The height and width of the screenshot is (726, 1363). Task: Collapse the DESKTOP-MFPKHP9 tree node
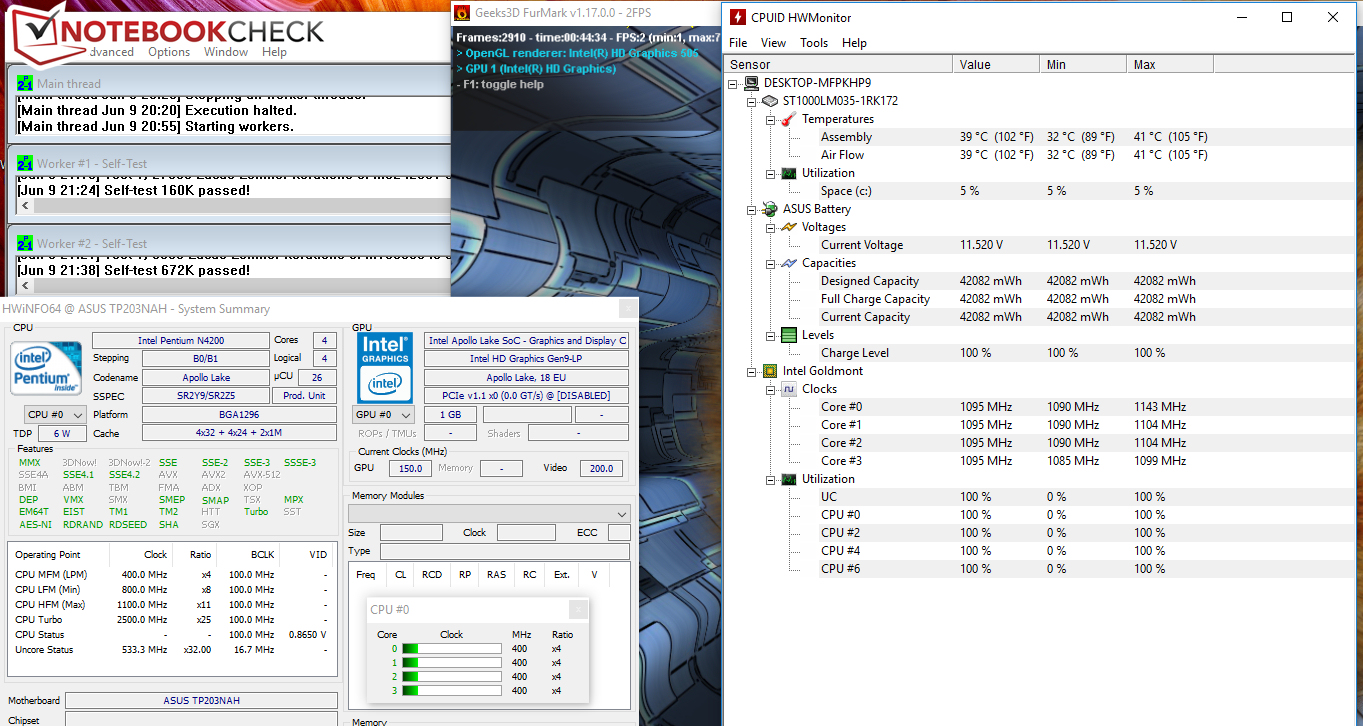[735, 83]
